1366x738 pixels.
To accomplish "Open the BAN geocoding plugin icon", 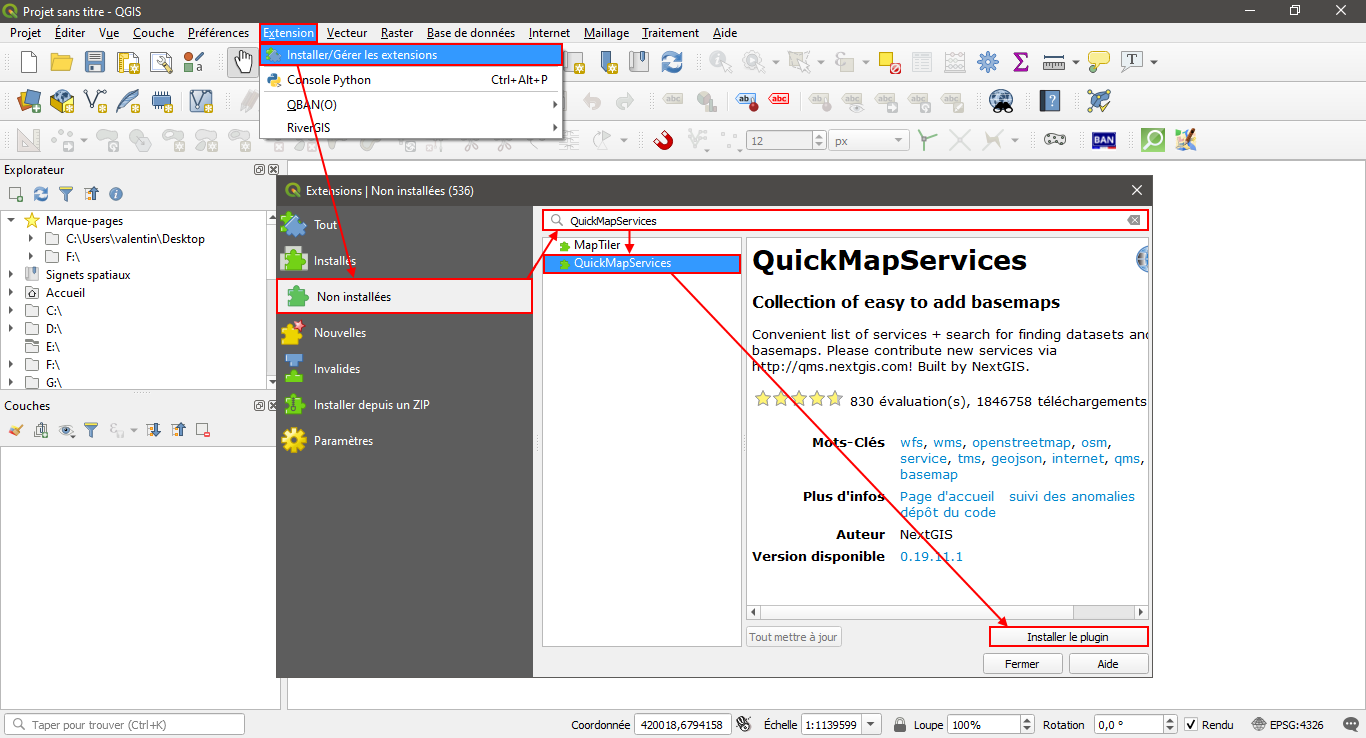I will click(1104, 140).
